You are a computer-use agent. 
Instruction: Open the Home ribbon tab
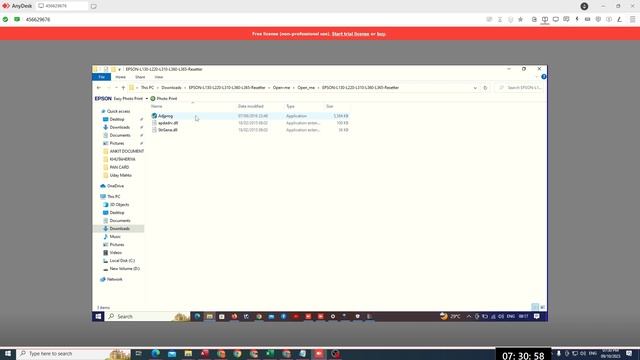coord(120,77)
